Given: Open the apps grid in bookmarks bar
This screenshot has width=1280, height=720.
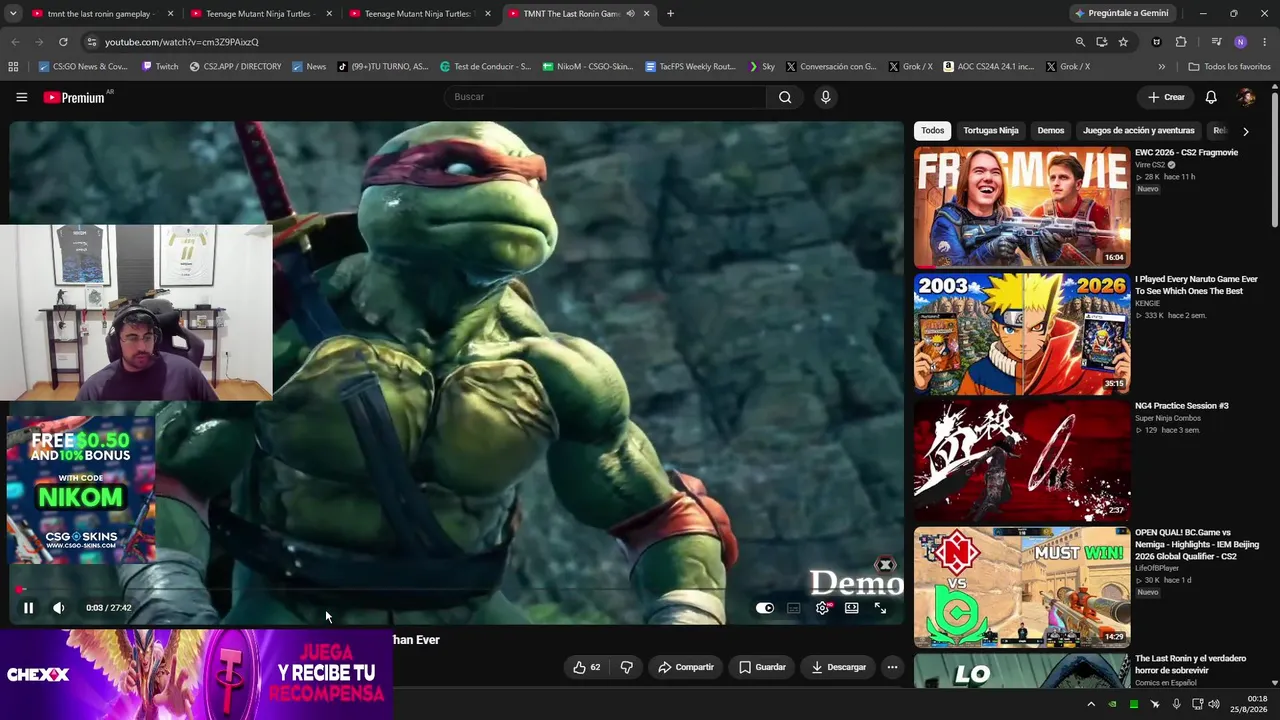Looking at the screenshot, I should point(13,67).
